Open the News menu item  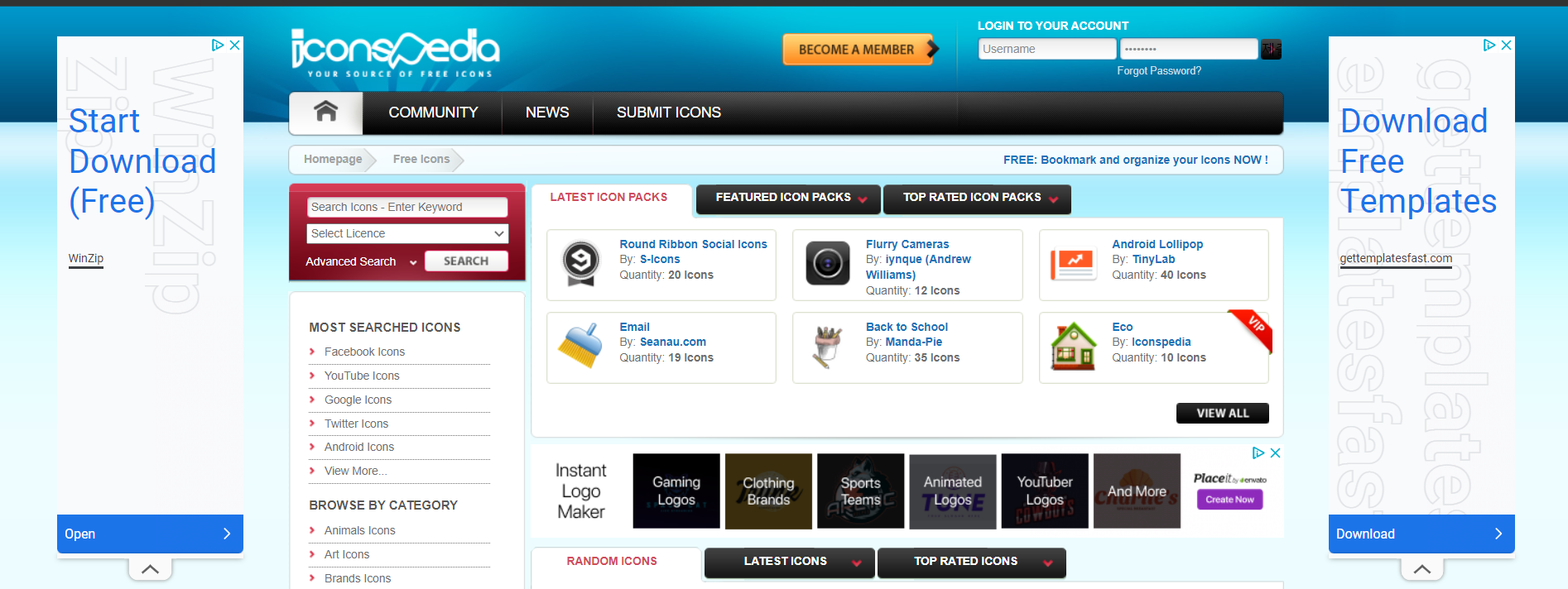pos(547,113)
